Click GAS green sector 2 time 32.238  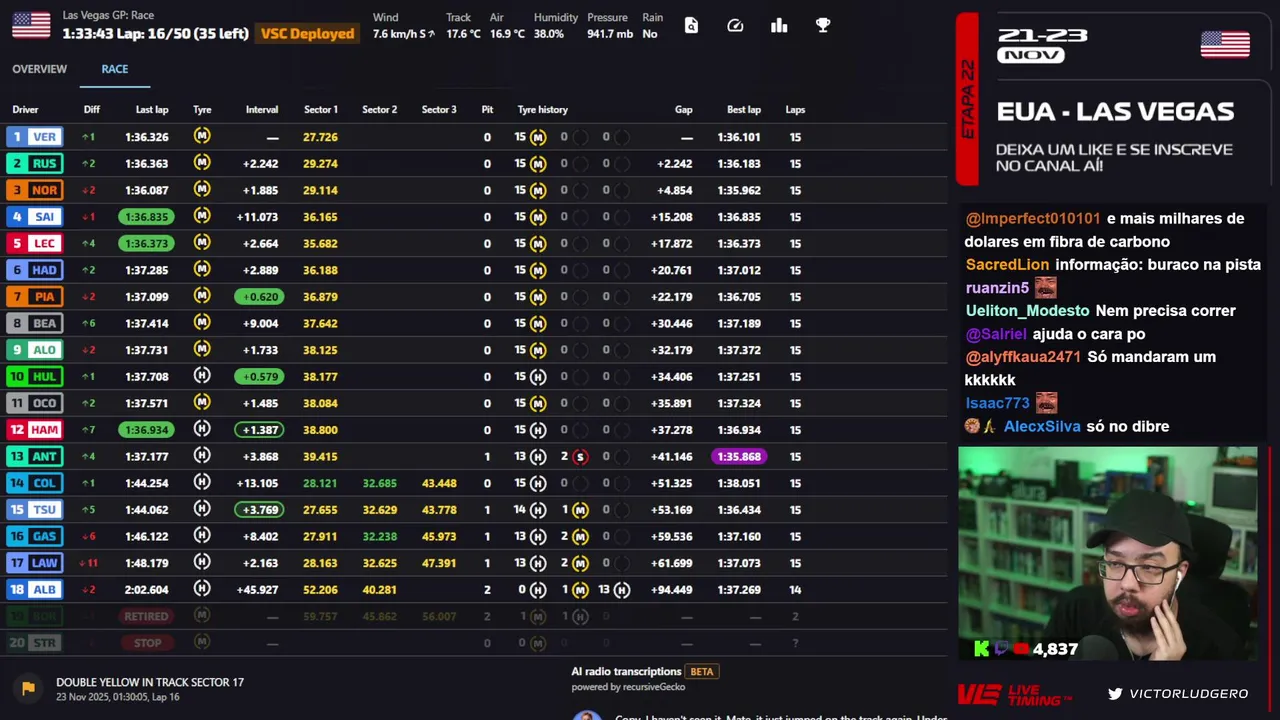[380, 537]
